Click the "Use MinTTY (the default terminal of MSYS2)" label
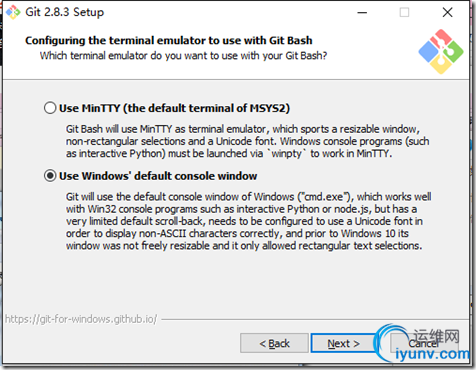The height and width of the screenshot is (370, 476). click(x=174, y=108)
